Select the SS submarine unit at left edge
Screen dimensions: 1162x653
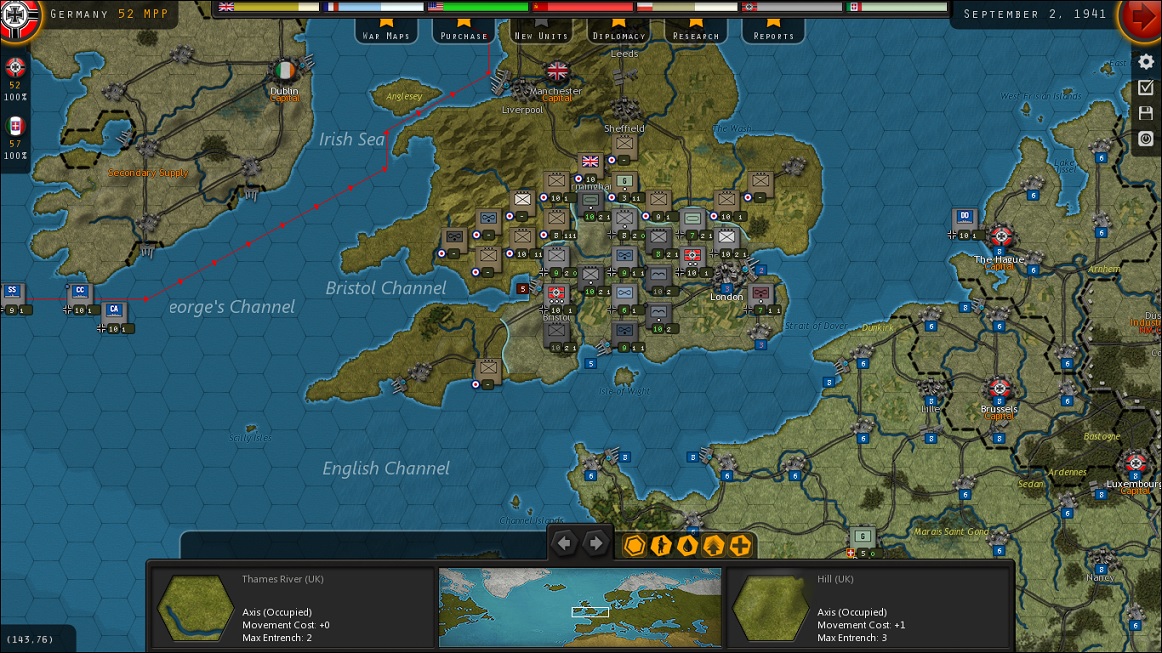click(12, 296)
